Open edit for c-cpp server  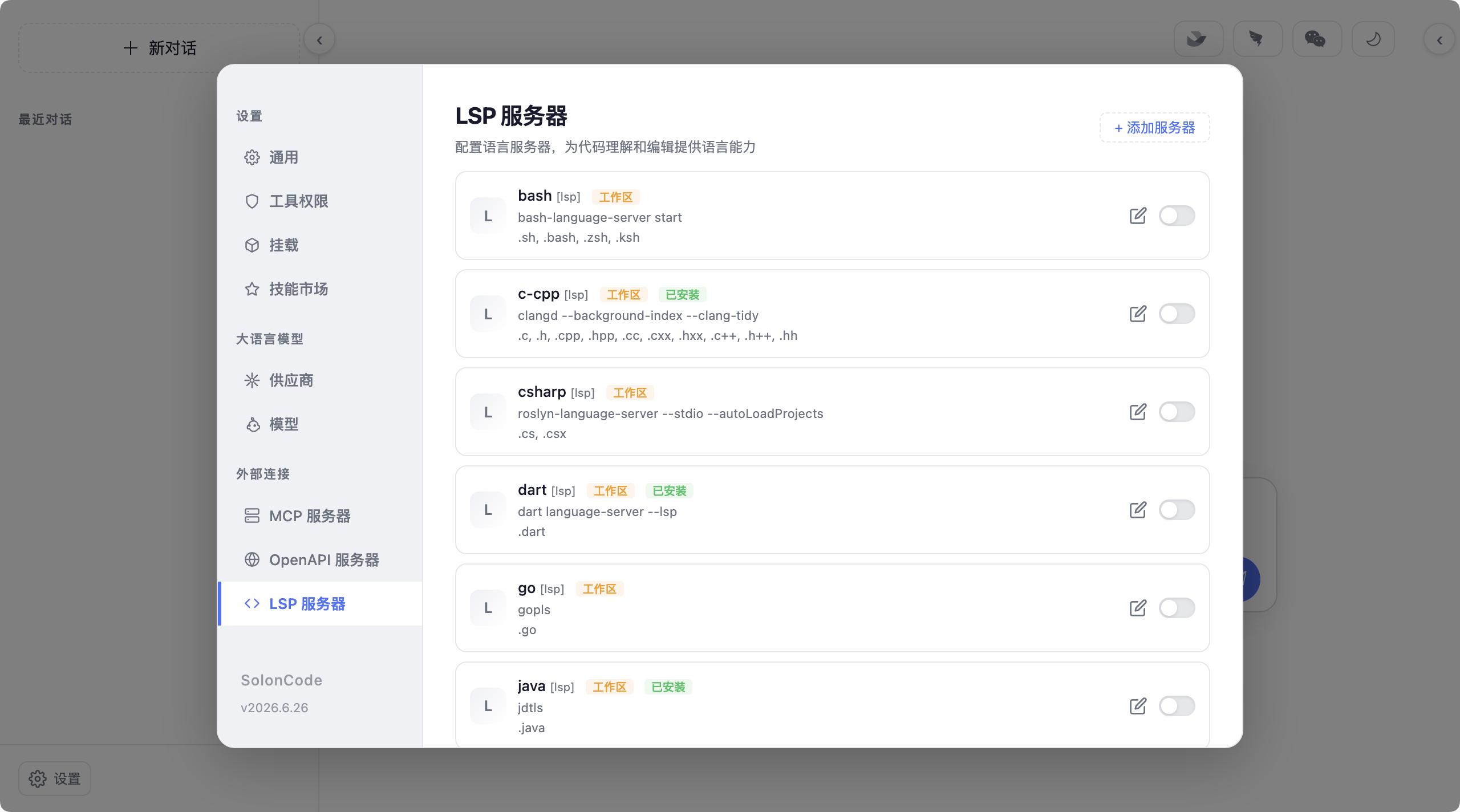click(1138, 314)
